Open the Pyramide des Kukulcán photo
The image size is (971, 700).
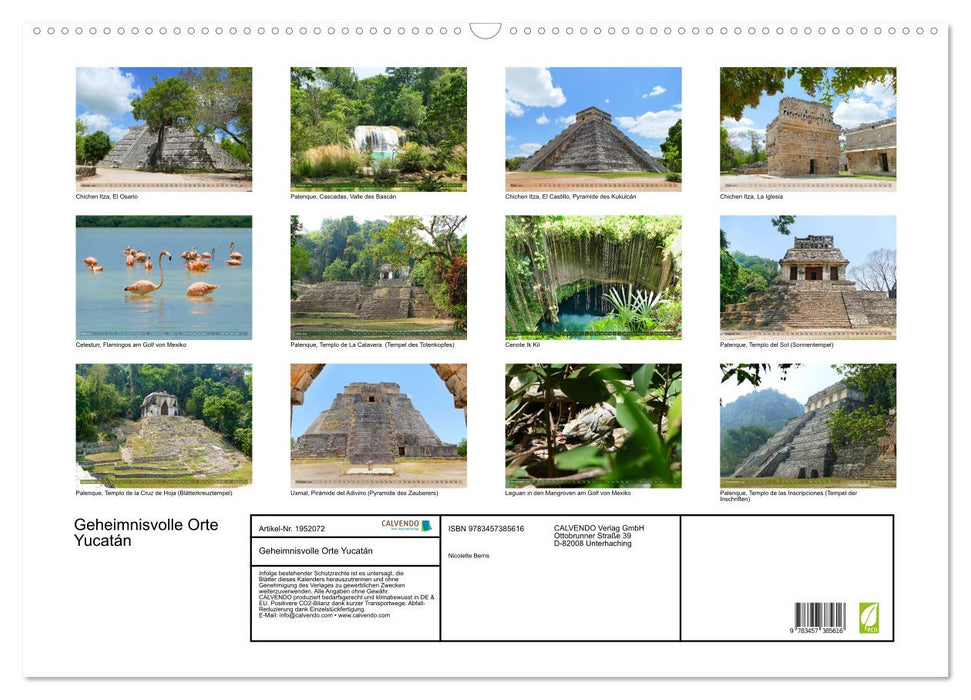pyautogui.click(x=592, y=128)
